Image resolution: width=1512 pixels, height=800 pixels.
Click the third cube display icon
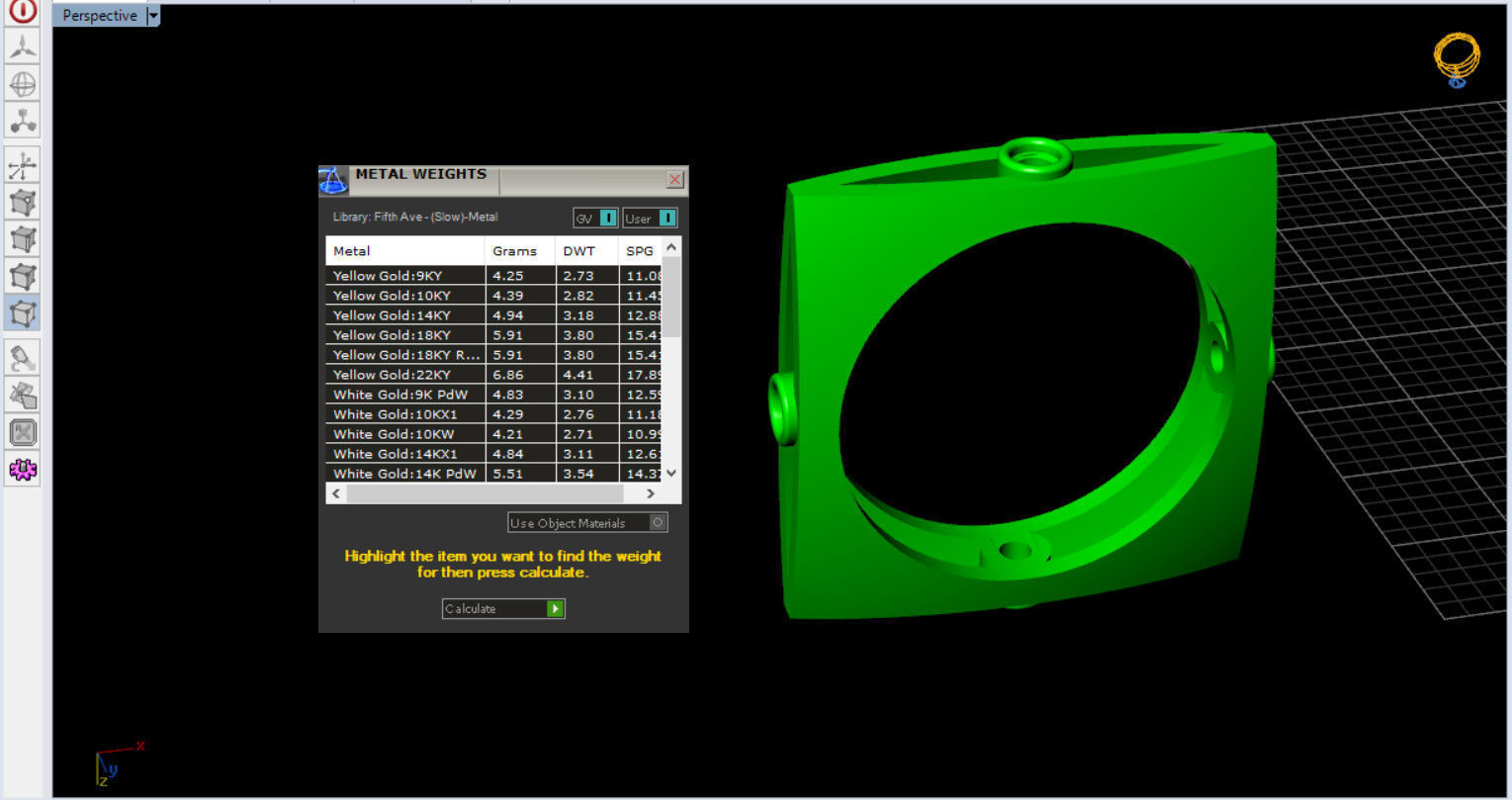click(x=23, y=275)
